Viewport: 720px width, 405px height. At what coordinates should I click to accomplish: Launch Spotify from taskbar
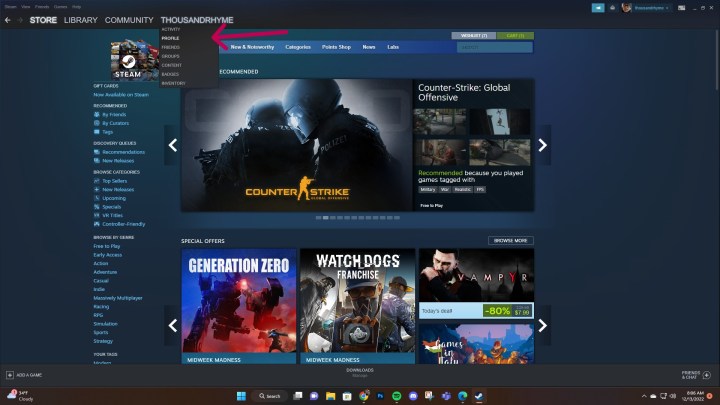click(397, 396)
